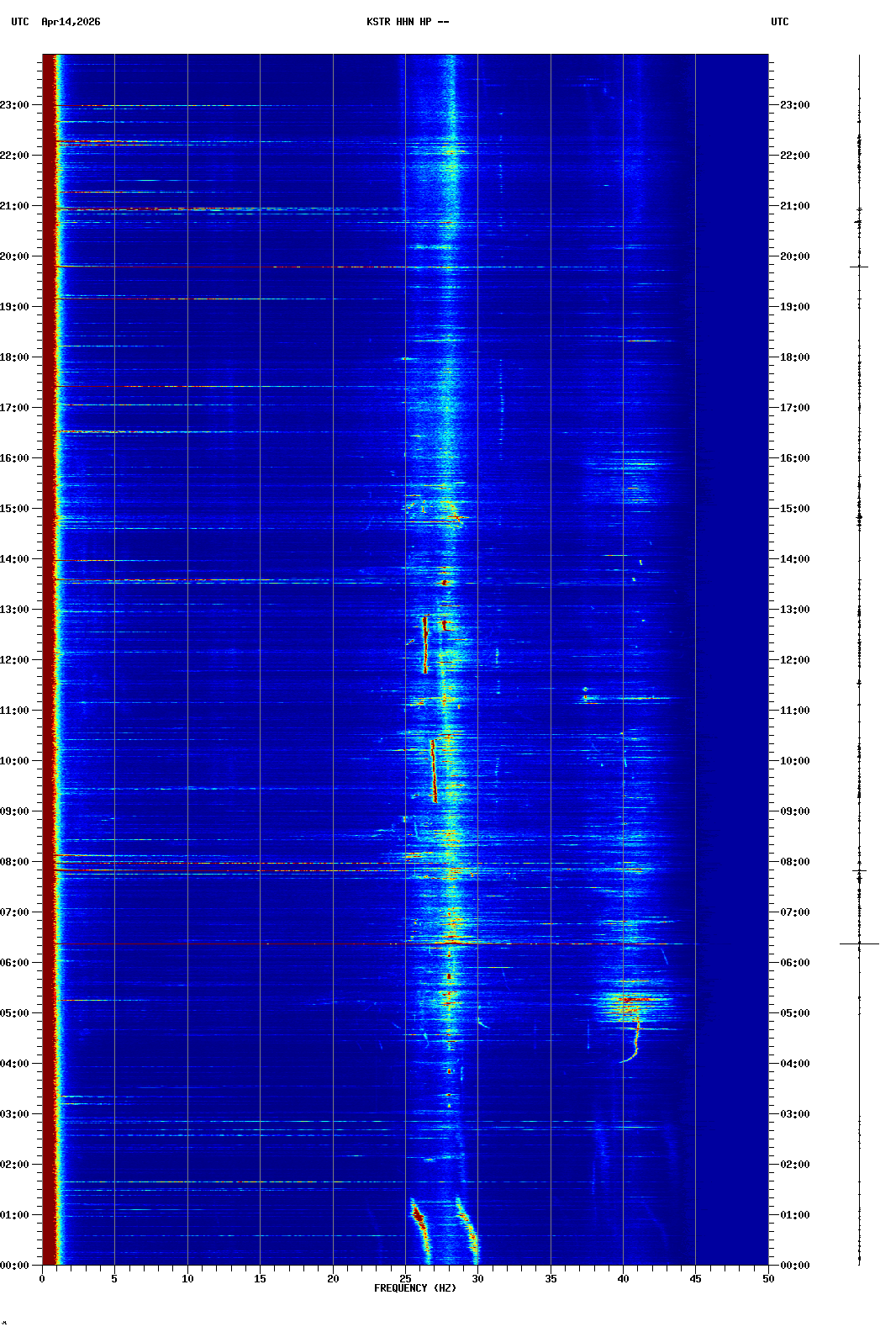Click the 50 Hz frequency tick label
Viewport: 896px width, 1332px height.
tap(768, 1278)
